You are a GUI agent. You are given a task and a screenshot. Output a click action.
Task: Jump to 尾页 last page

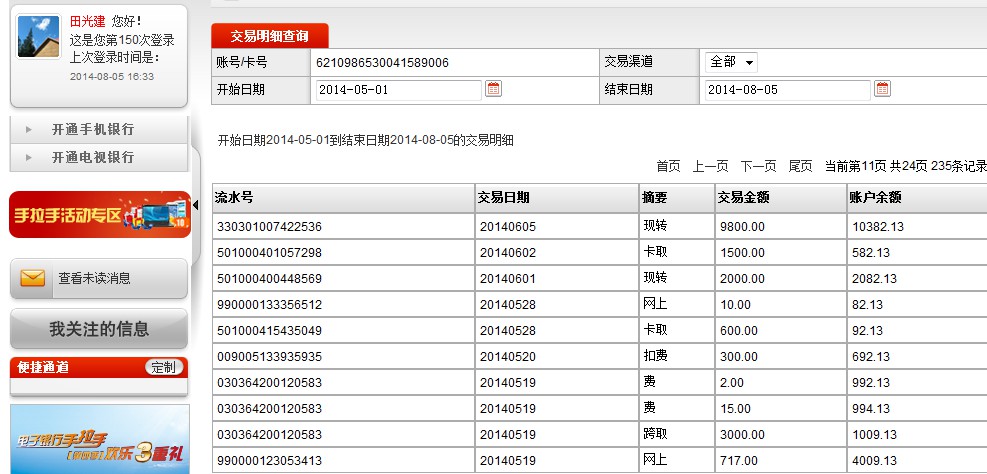pyautogui.click(x=800, y=166)
